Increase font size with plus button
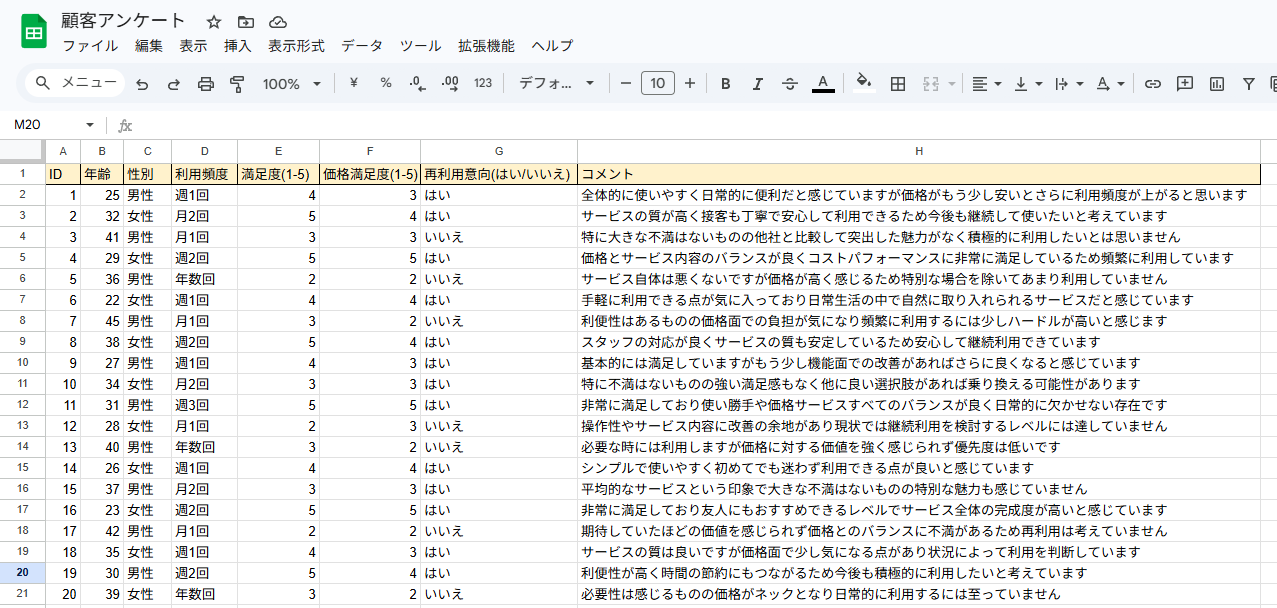 pyautogui.click(x=690, y=83)
